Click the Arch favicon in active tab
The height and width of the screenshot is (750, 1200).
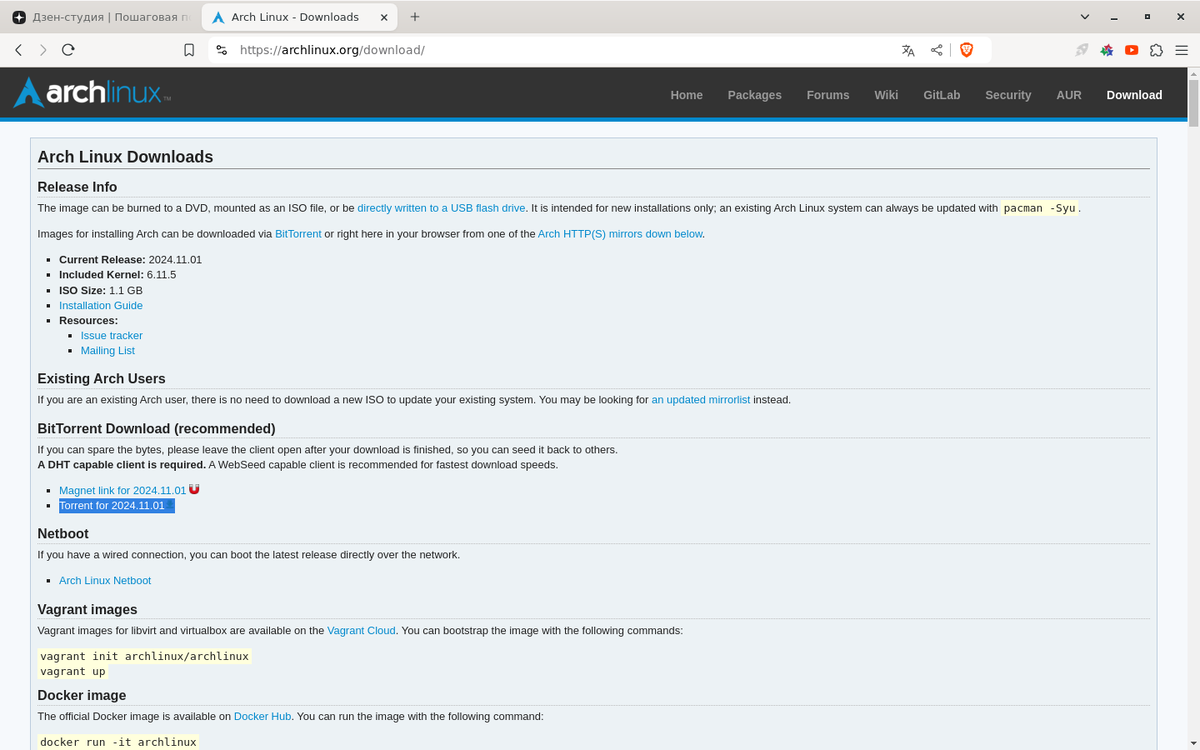(219, 17)
